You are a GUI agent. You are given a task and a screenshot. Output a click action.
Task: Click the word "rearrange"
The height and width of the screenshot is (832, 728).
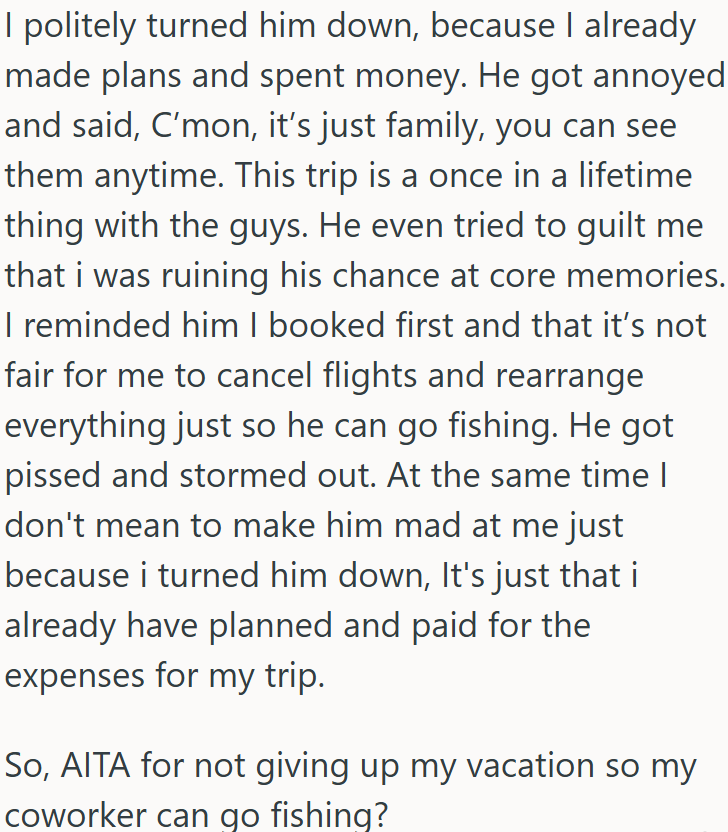[x=569, y=377]
